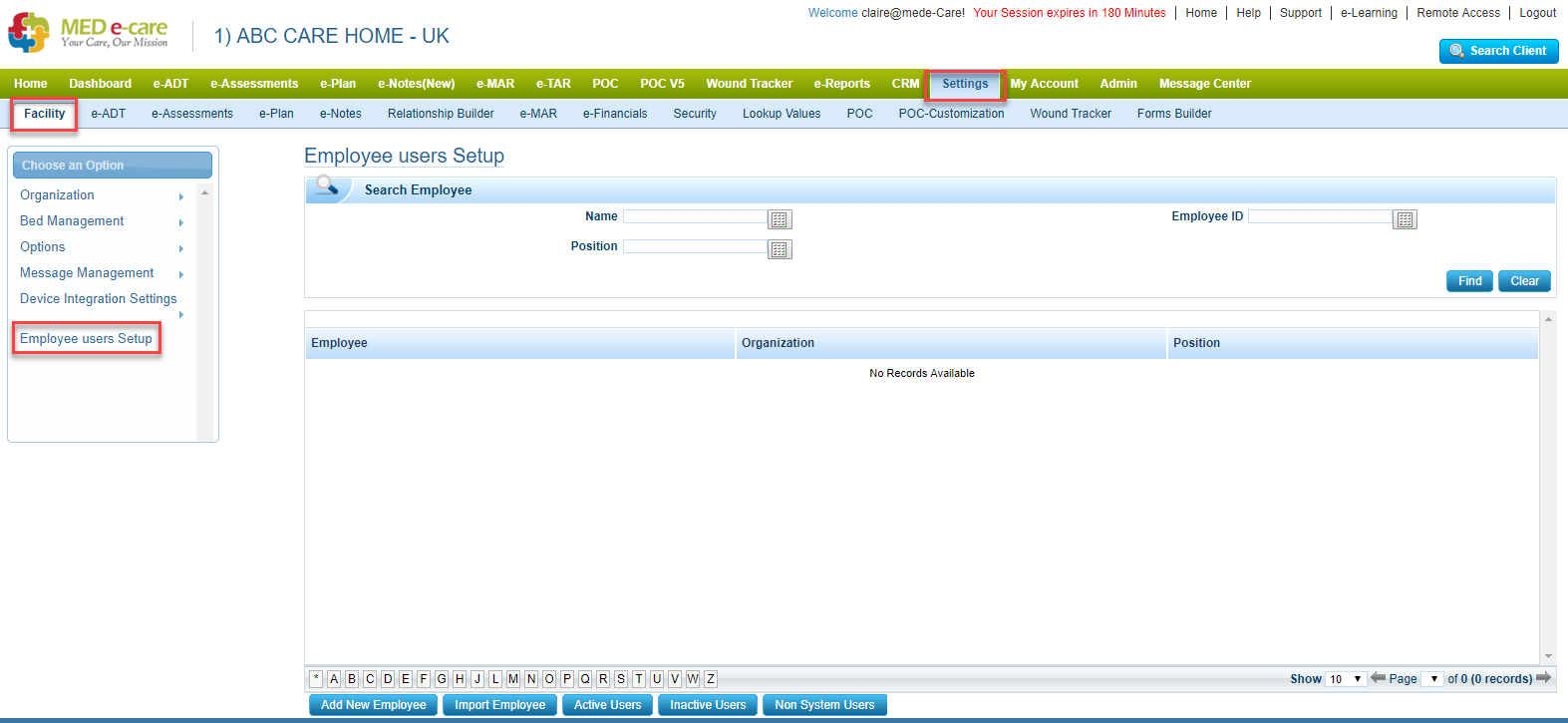Open the keypad icon beside Name field
Viewport: 1568px width, 723px height.
coord(780,219)
